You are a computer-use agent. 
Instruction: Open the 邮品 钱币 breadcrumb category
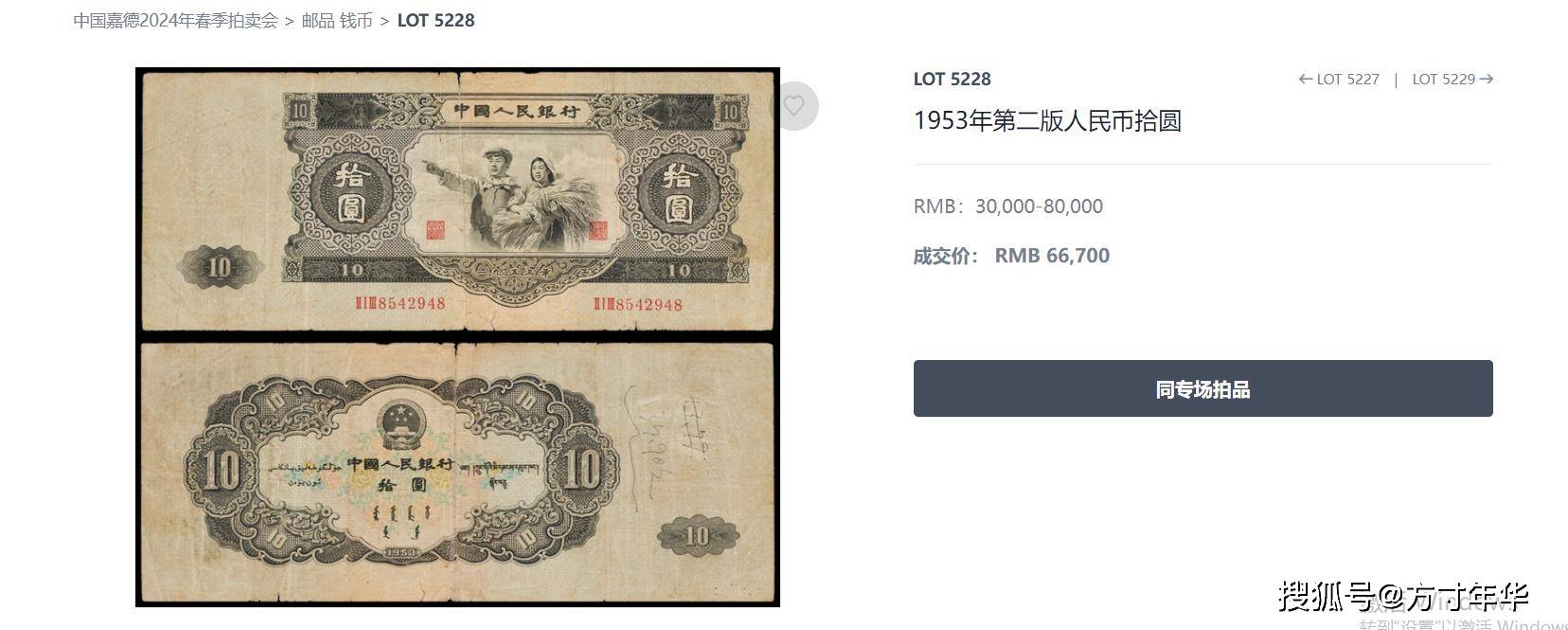click(x=337, y=20)
